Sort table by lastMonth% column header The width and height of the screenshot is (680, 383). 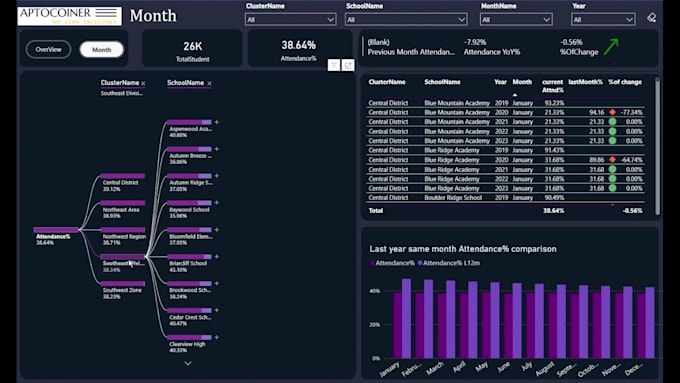coord(585,82)
